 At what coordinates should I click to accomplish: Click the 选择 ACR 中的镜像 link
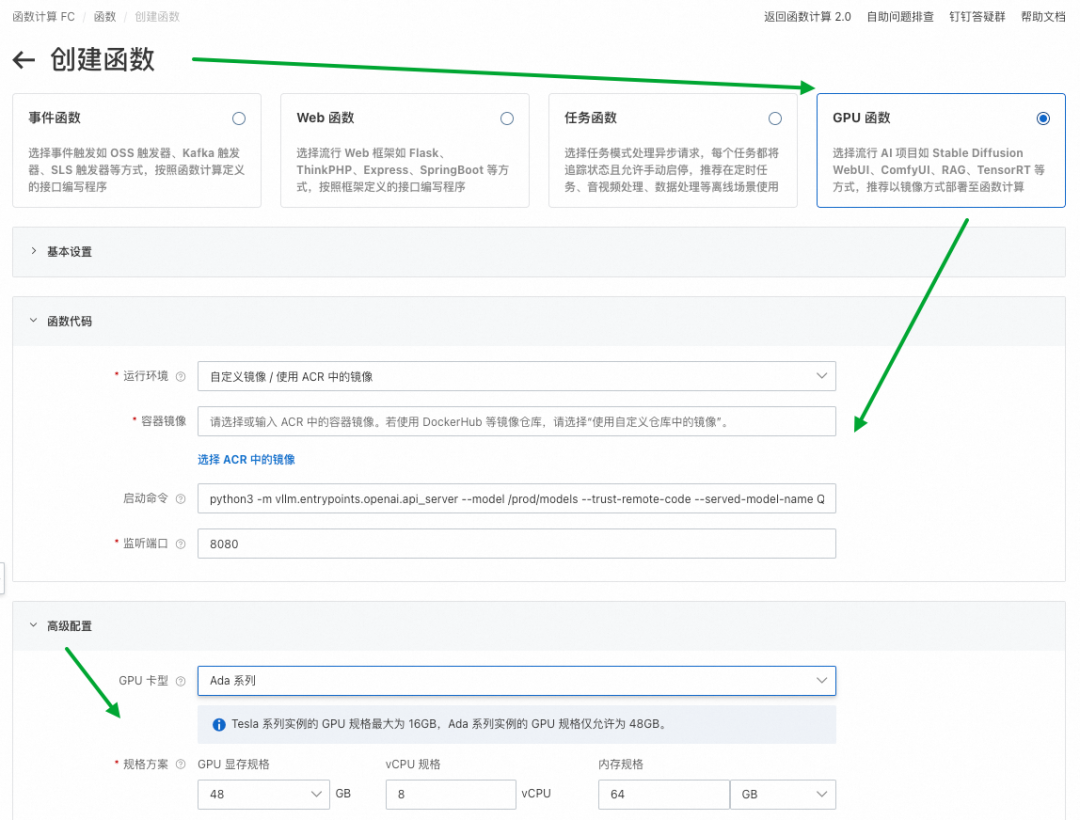click(246, 458)
